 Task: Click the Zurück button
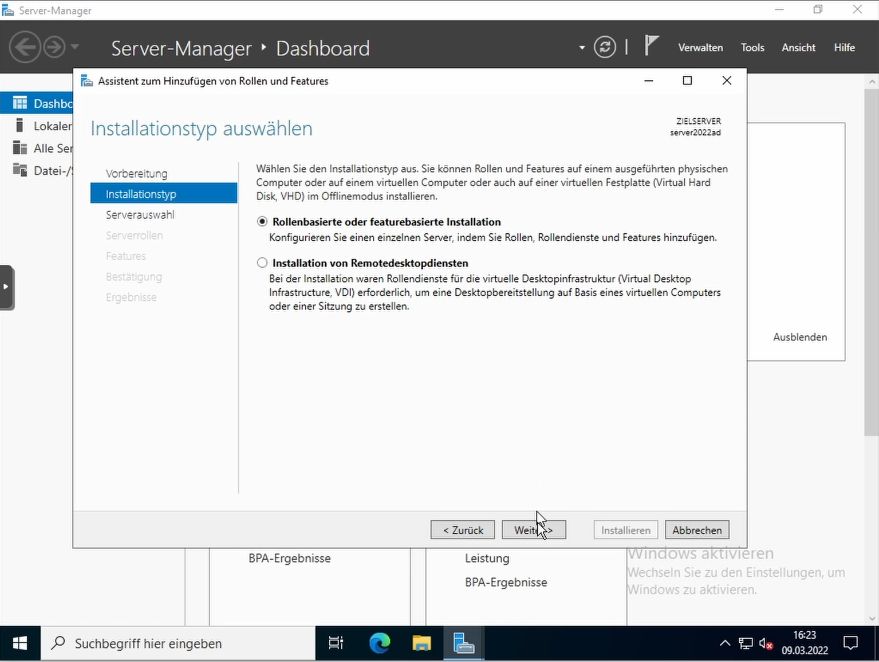(462, 530)
